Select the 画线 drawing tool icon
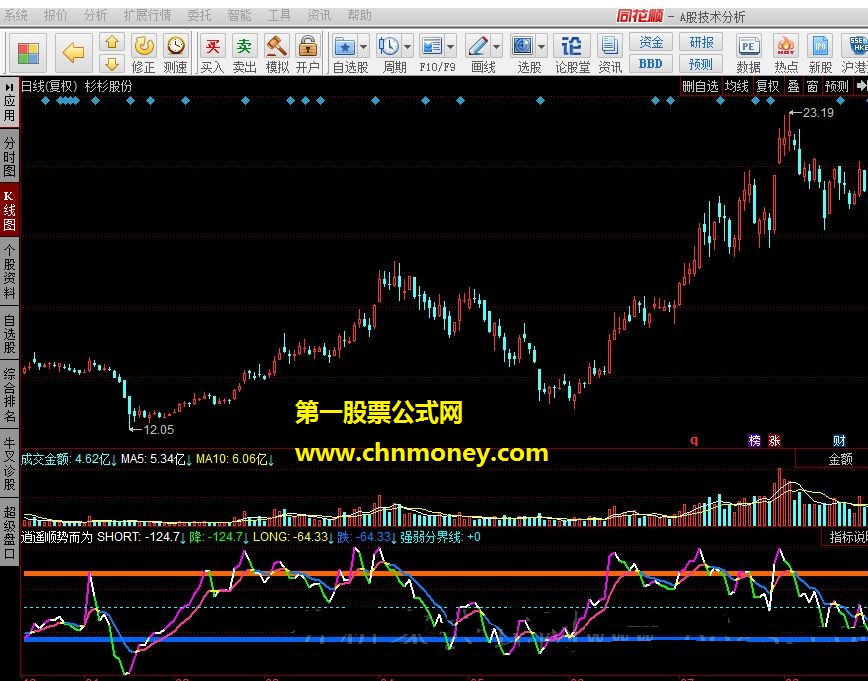The width and height of the screenshot is (868, 681). pyautogui.click(x=477, y=47)
